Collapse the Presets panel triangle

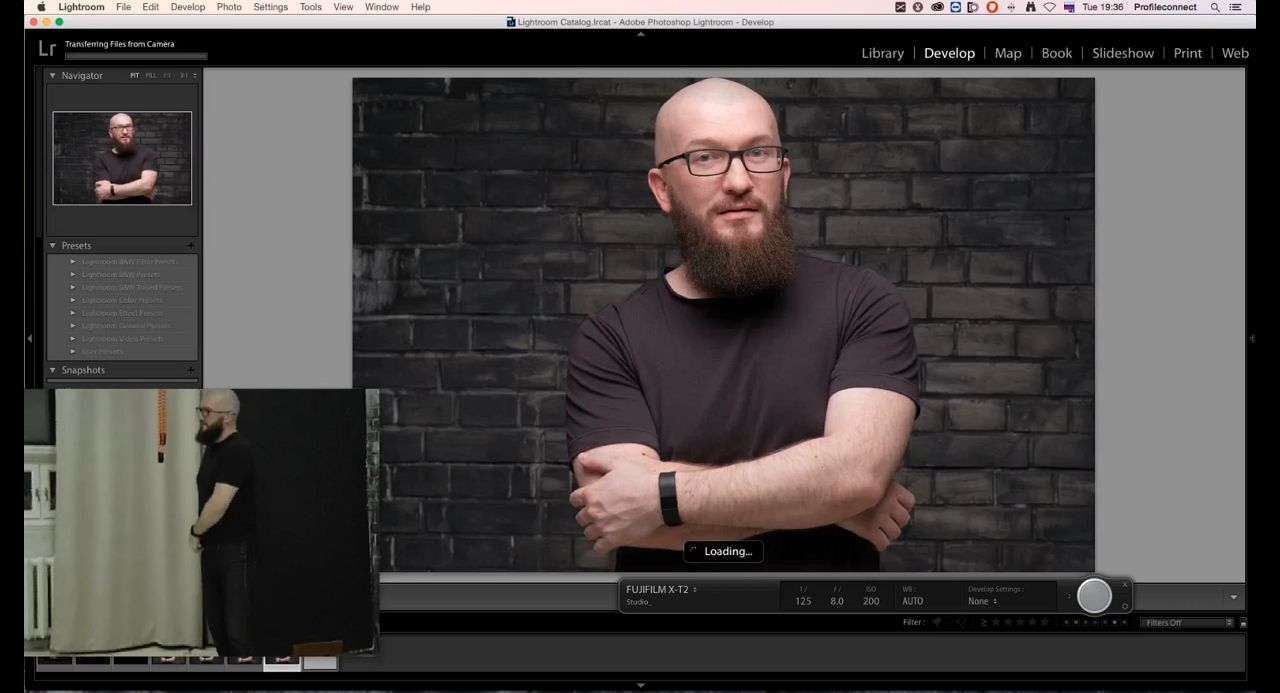(53, 246)
